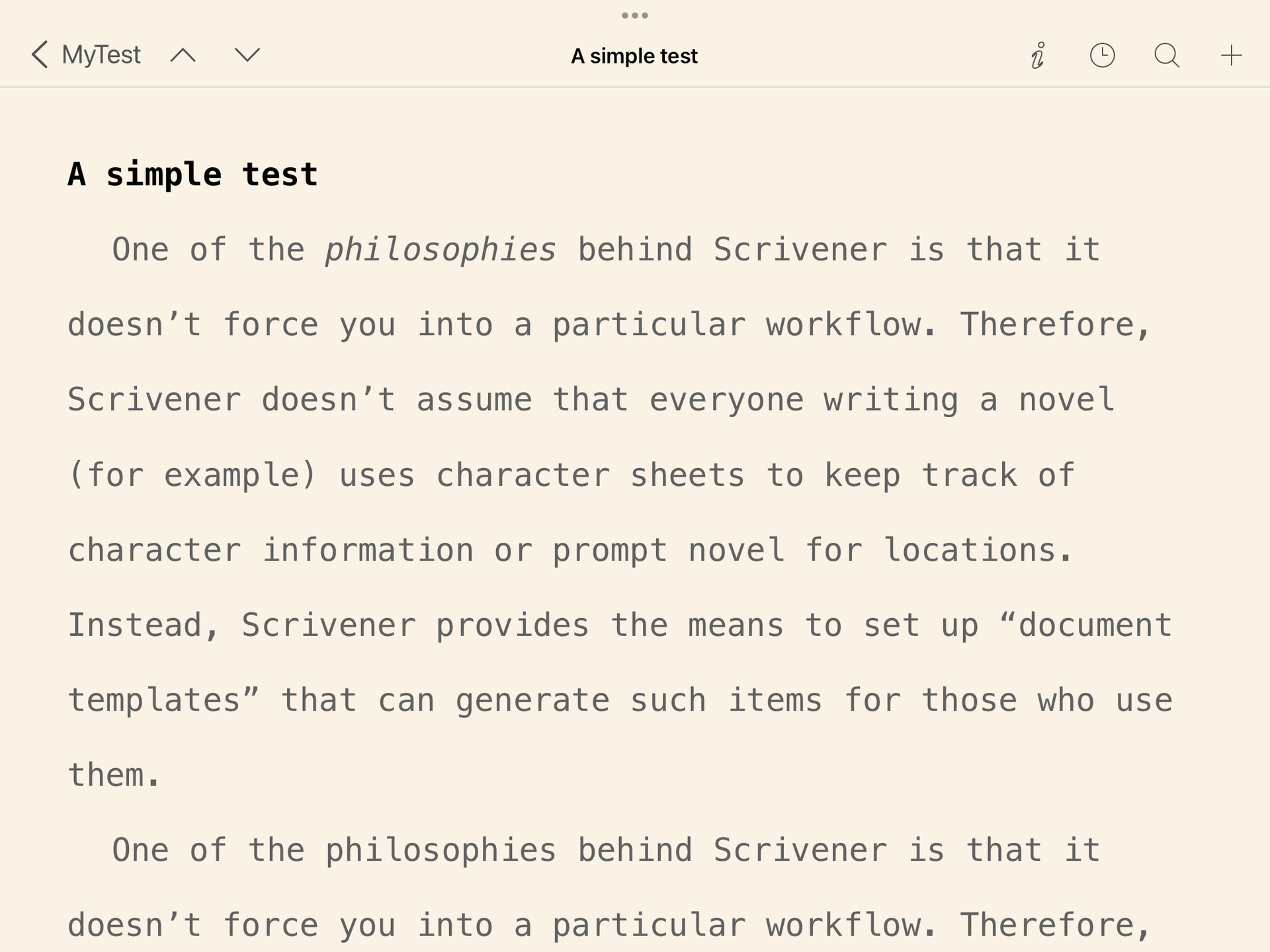
Task: Place cursor on the word "information"
Action: tap(368, 550)
